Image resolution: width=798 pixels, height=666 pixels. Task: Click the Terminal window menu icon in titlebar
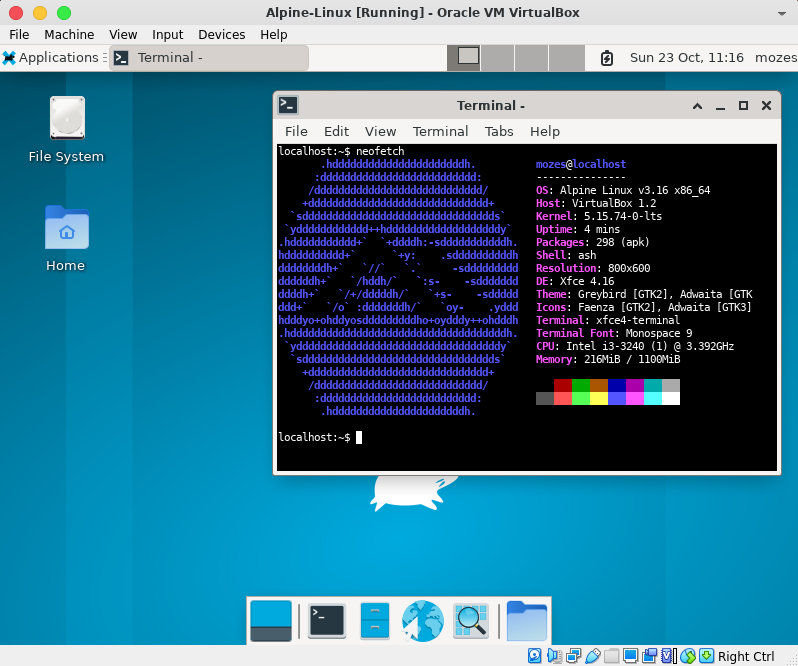[x=288, y=105]
